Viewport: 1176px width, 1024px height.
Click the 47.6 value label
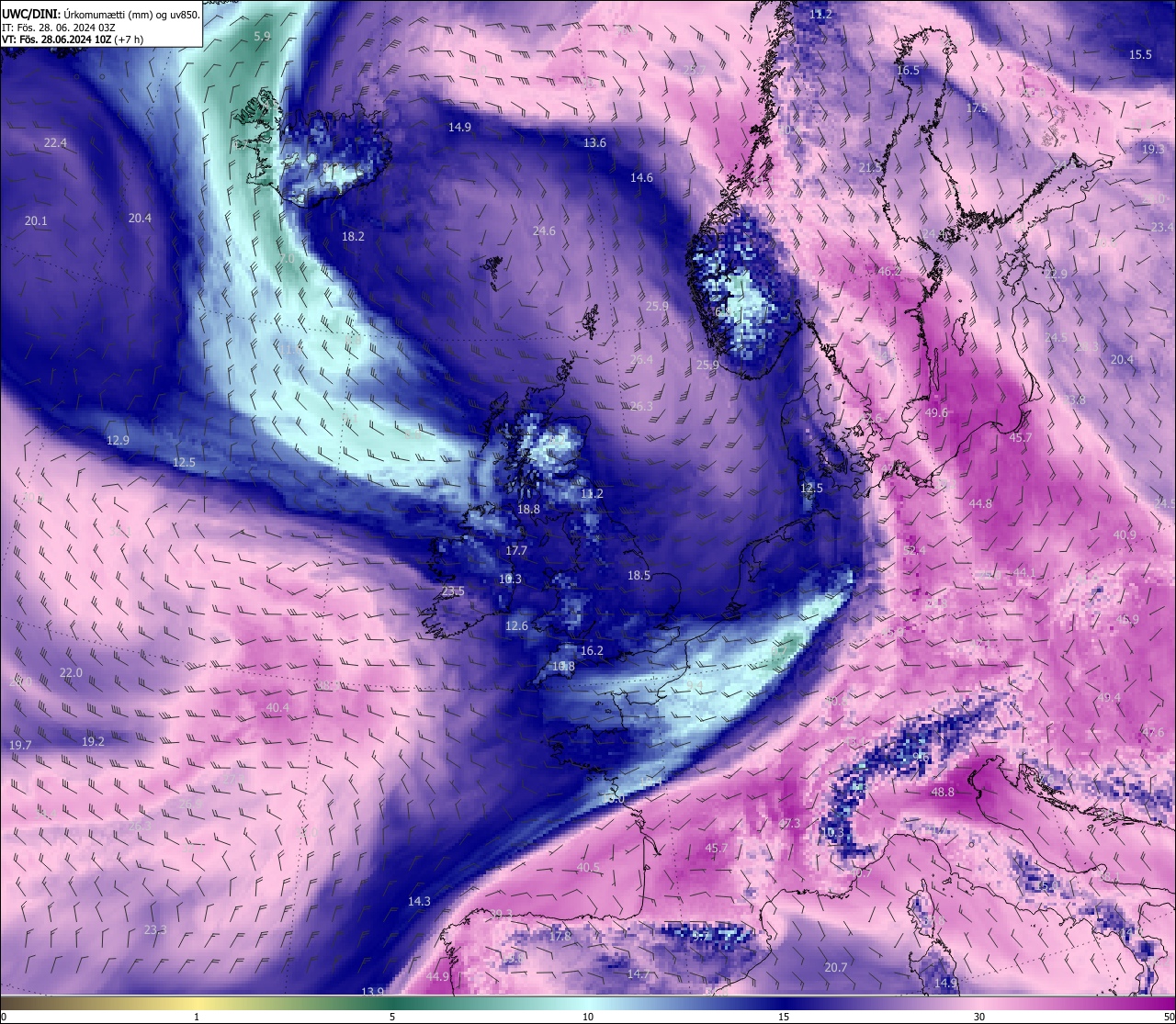[1153, 732]
